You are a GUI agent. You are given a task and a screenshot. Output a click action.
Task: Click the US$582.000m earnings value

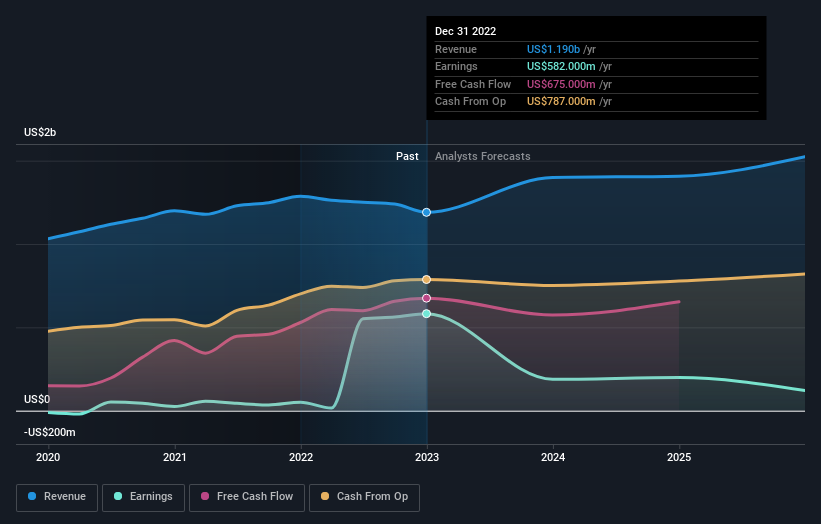click(x=561, y=66)
